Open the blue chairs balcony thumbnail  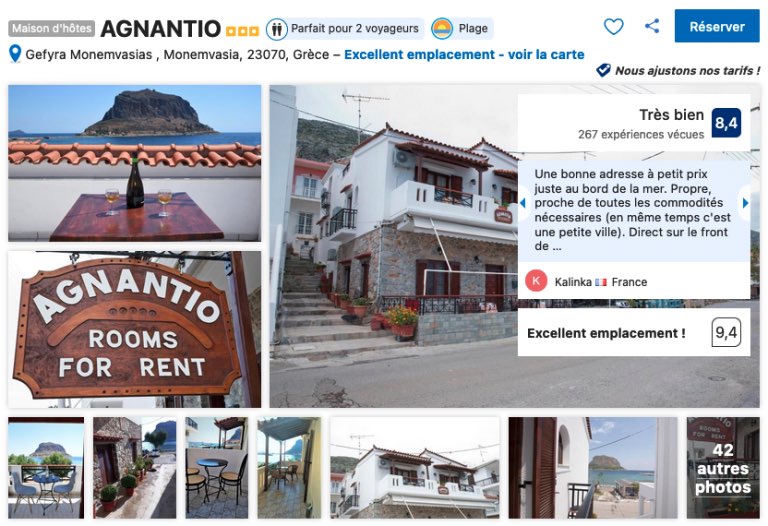point(46,468)
